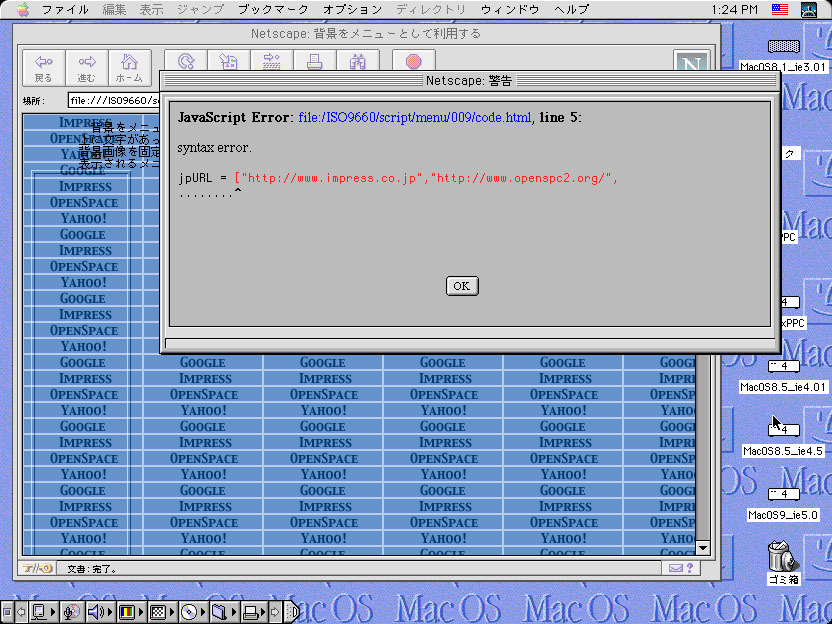Open the CD player Control Strip module
Image resolution: width=832 pixels, height=624 pixels.
click(x=192, y=612)
